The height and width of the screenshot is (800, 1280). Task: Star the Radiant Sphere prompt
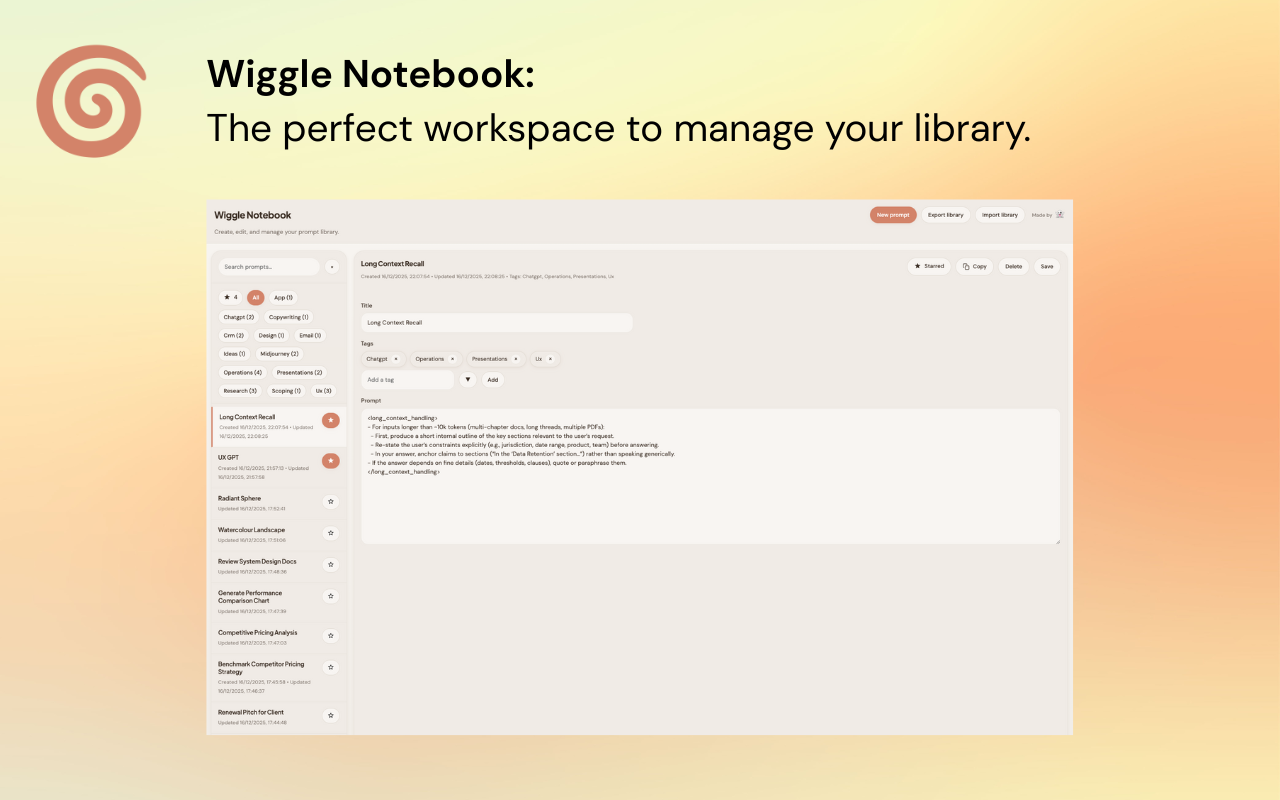click(x=331, y=502)
